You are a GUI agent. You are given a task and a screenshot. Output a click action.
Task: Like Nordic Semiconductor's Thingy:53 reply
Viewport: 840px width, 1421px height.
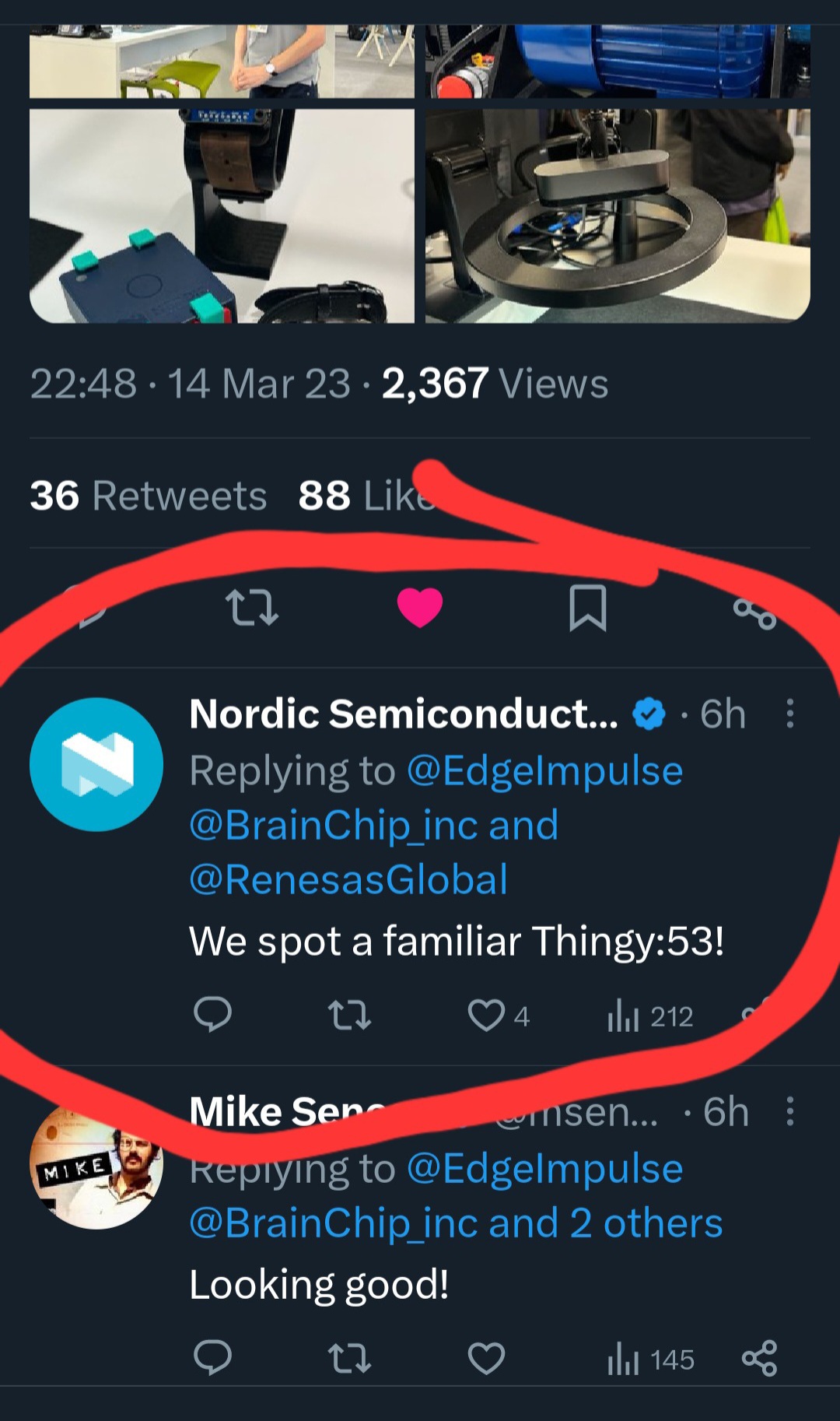pyautogui.click(x=487, y=1016)
